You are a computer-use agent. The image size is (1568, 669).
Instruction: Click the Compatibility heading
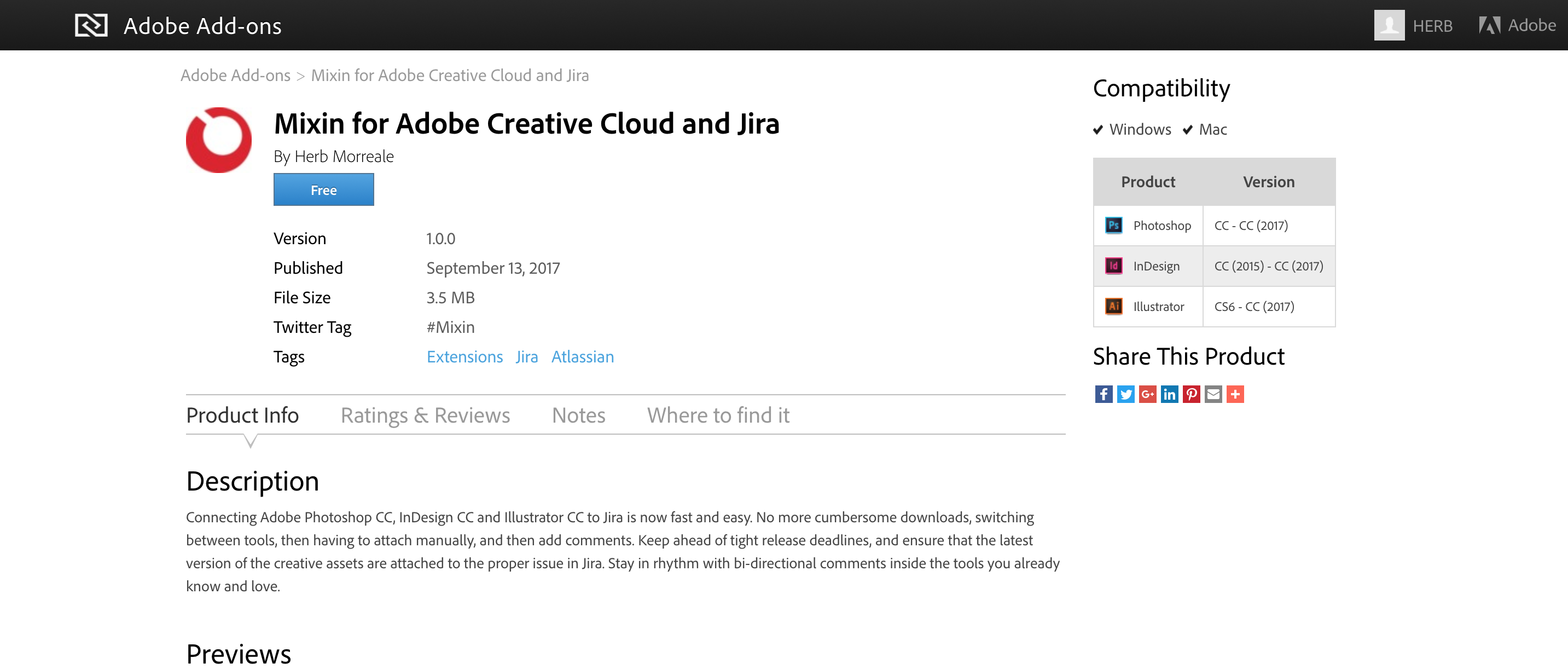click(1162, 89)
